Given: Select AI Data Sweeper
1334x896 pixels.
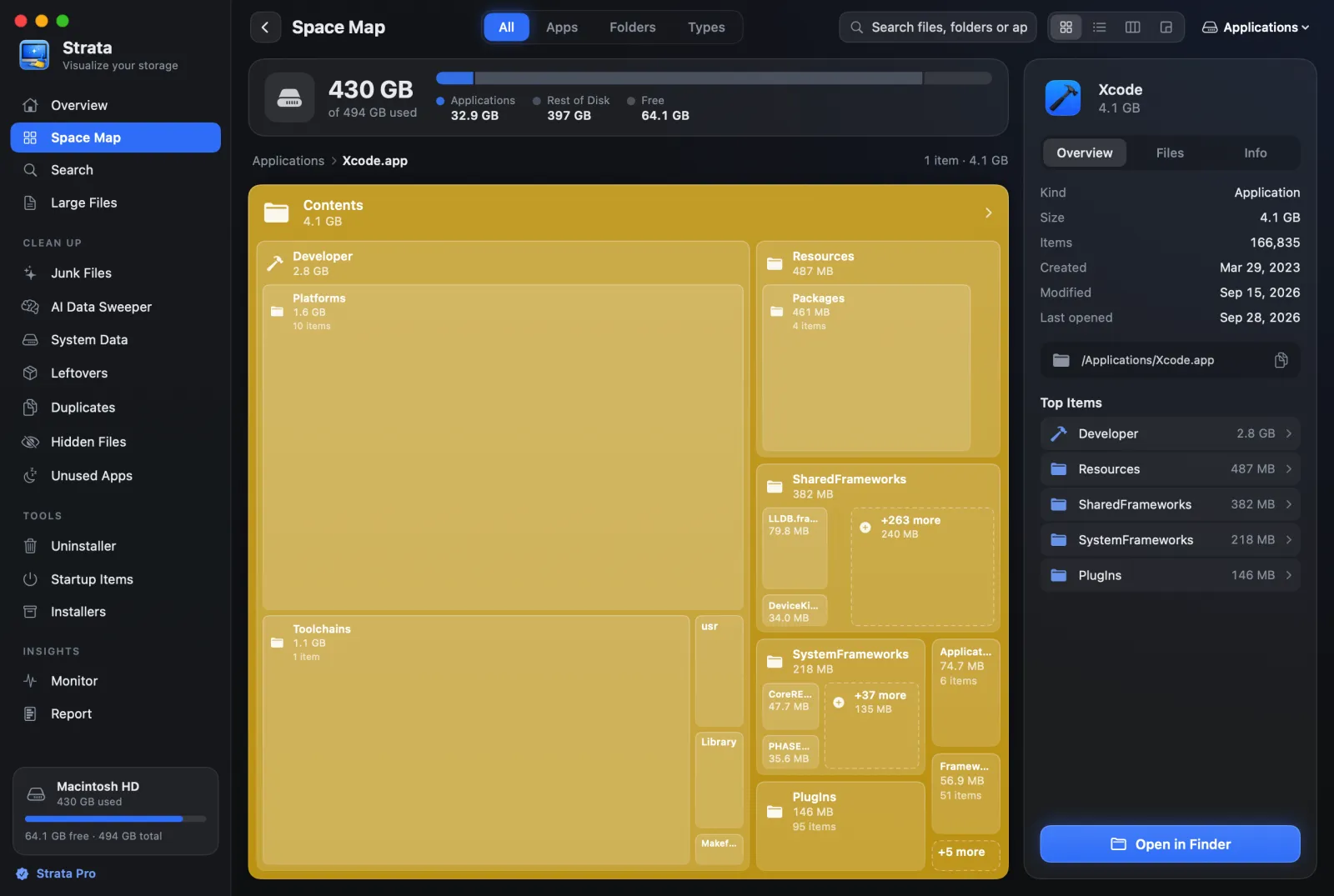Looking at the screenshot, I should coord(115,307).
